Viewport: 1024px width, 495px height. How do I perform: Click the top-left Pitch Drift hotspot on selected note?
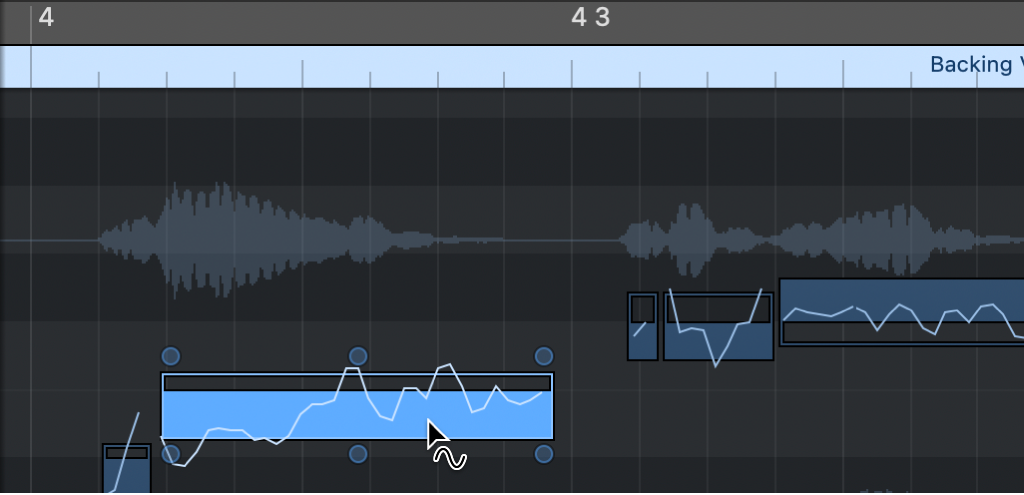[170, 356]
